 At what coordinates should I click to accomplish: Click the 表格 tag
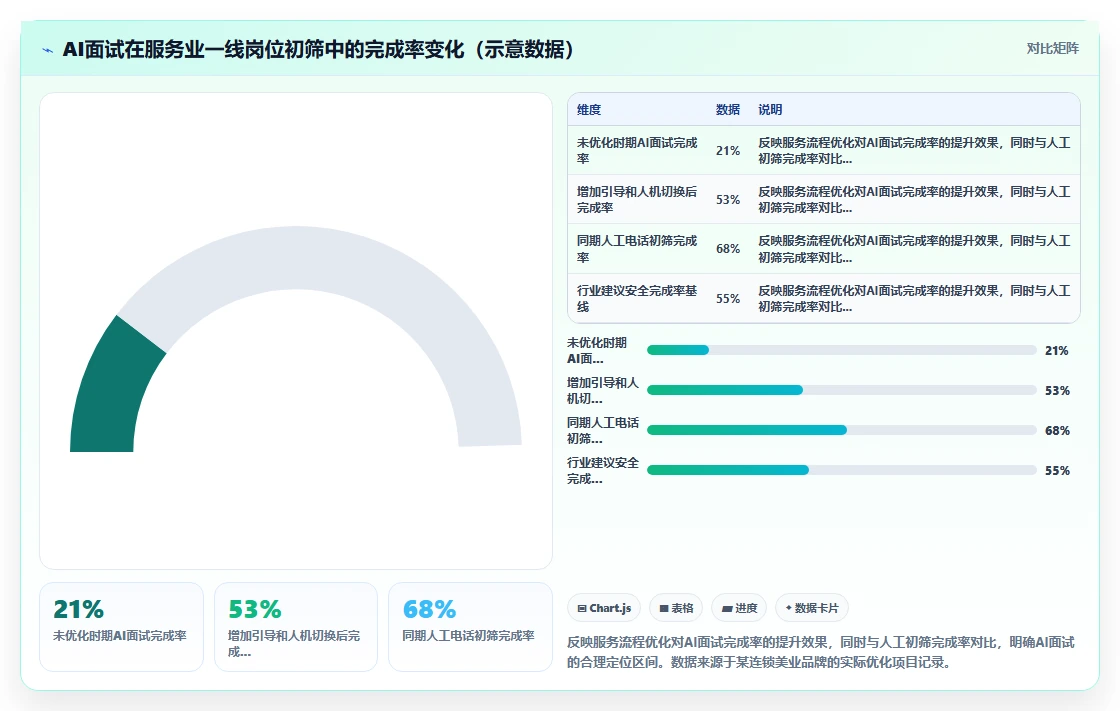676,608
